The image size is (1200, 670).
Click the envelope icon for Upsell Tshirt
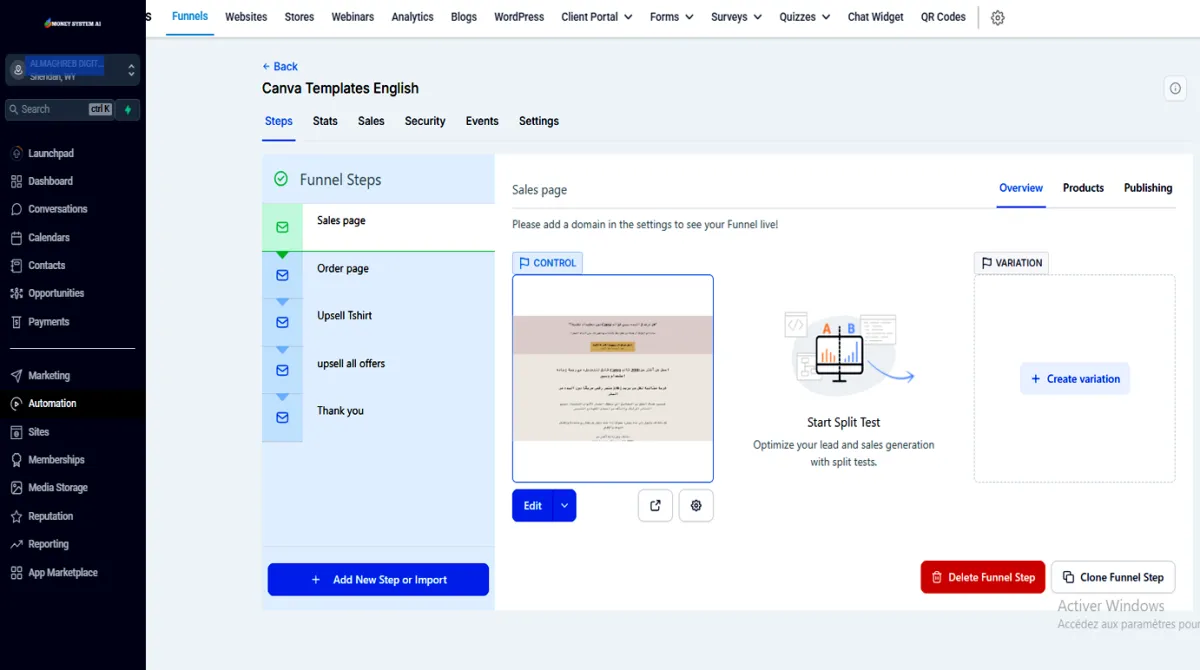coord(282,322)
